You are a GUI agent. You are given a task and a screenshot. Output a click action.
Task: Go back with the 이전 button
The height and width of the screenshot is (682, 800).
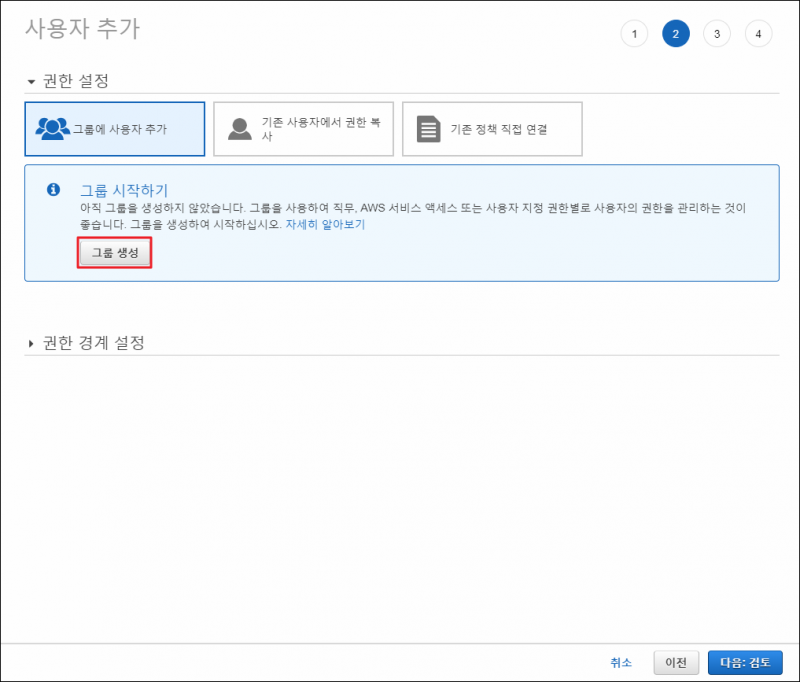[676, 663]
